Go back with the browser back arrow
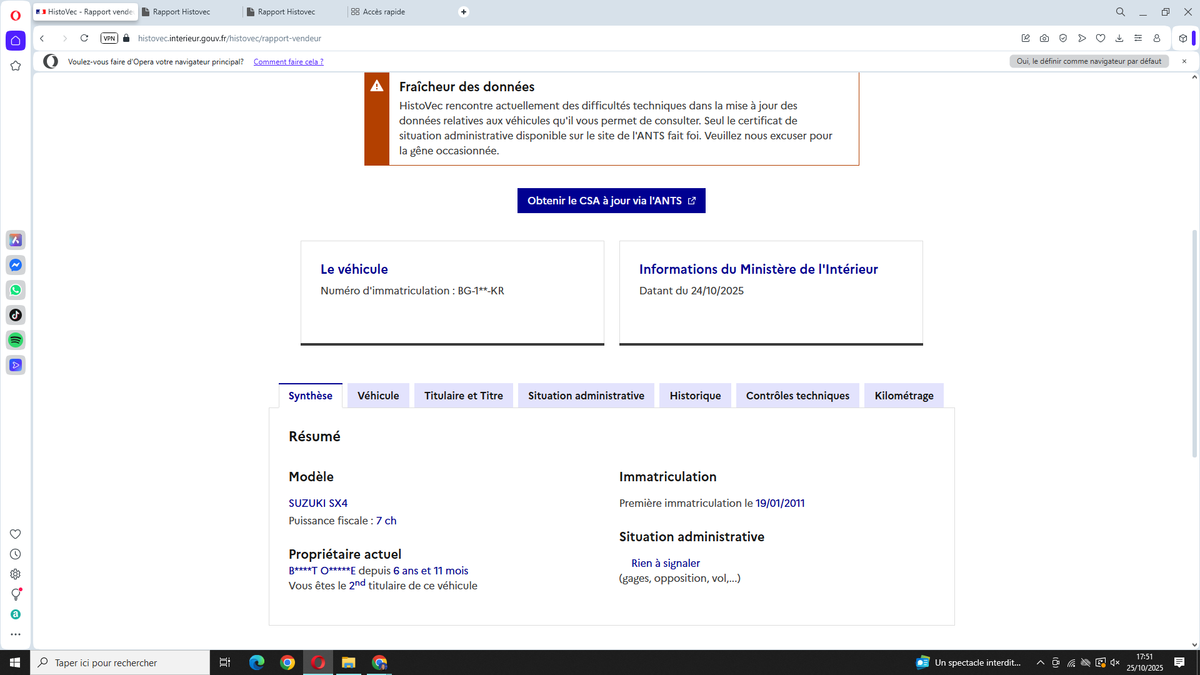 [x=42, y=38]
